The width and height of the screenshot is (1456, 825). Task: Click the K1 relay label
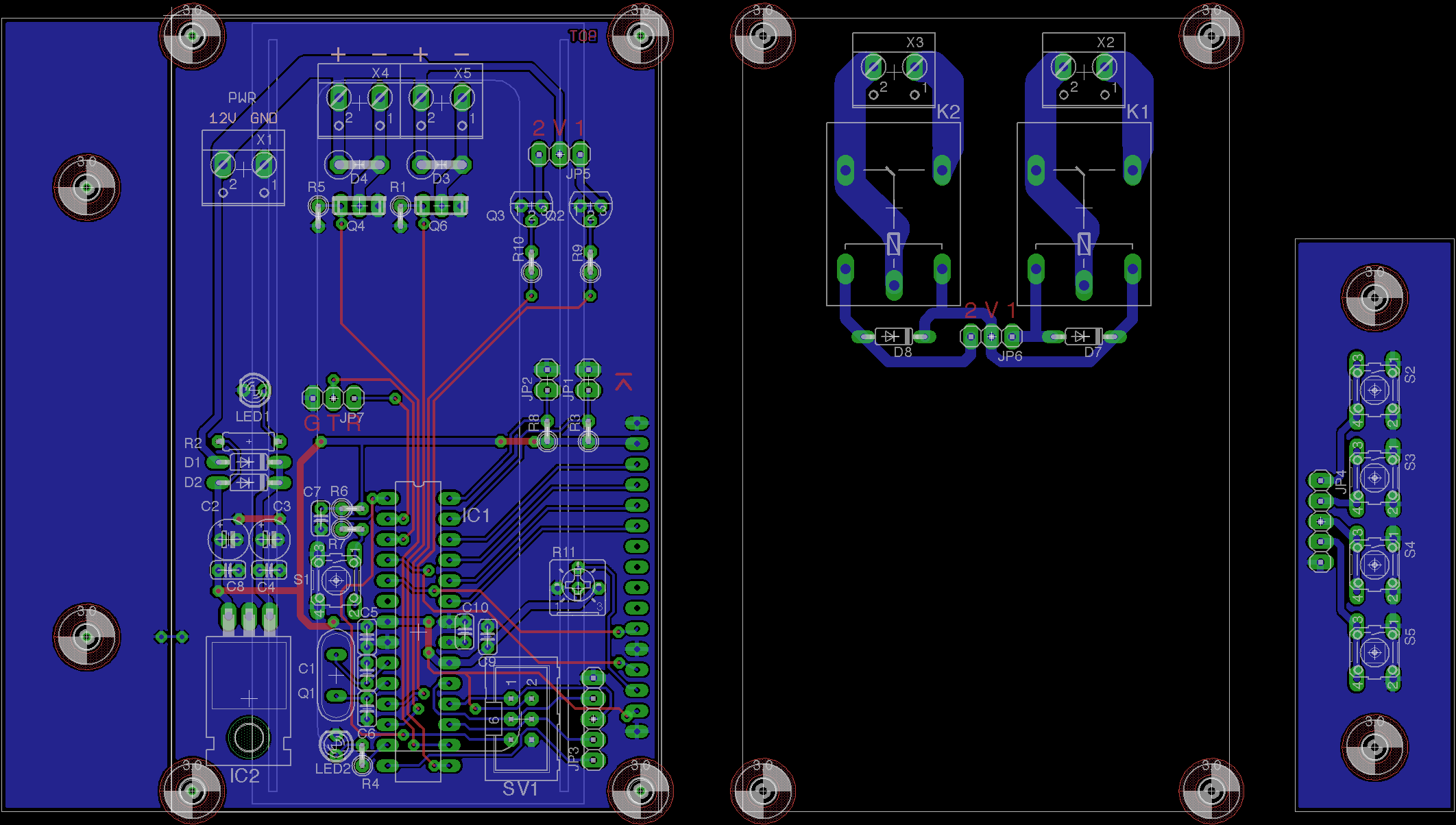1138,112
